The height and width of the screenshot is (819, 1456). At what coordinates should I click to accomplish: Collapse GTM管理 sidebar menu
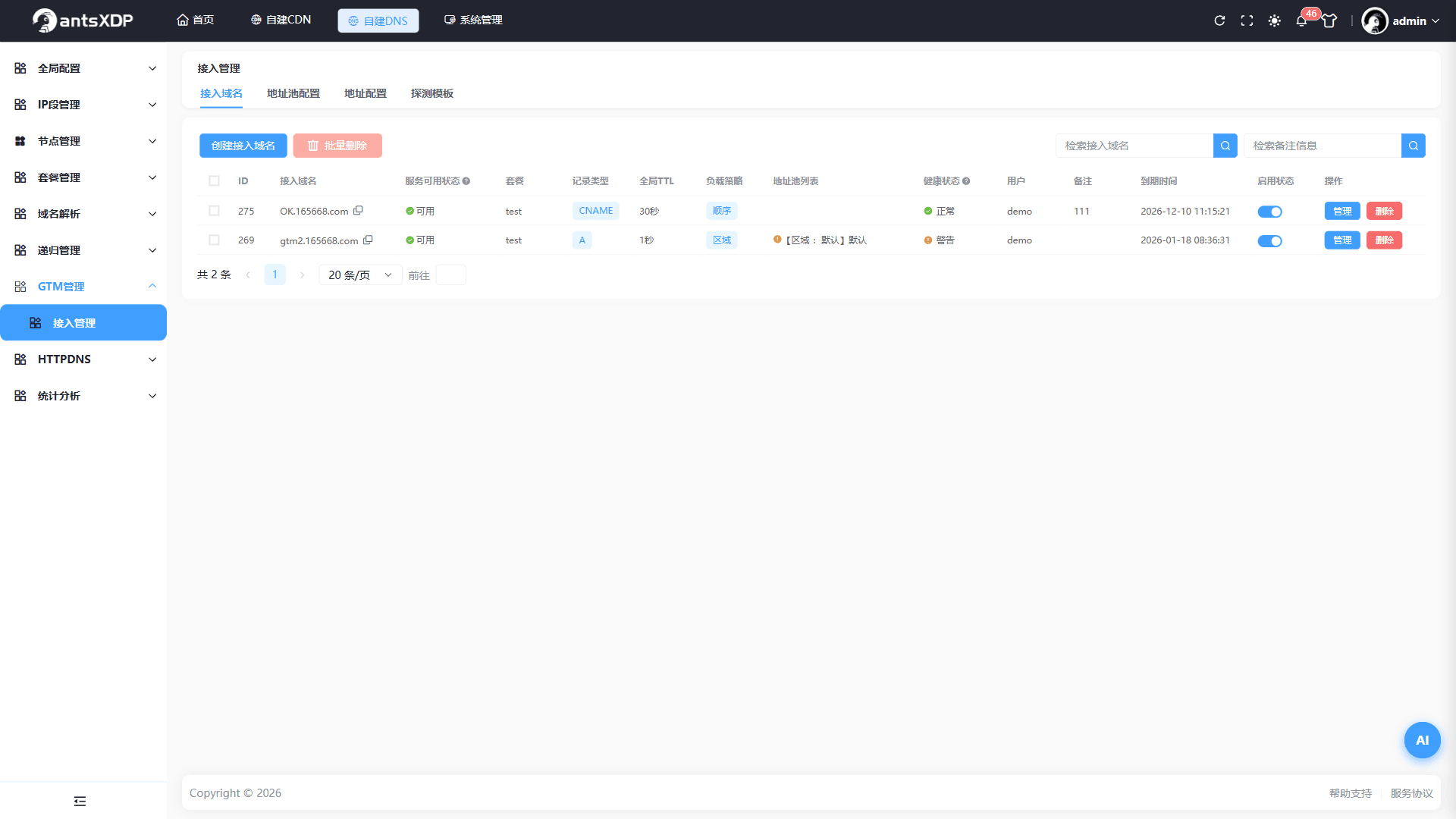pyautogui.click(x=83, y=287)
